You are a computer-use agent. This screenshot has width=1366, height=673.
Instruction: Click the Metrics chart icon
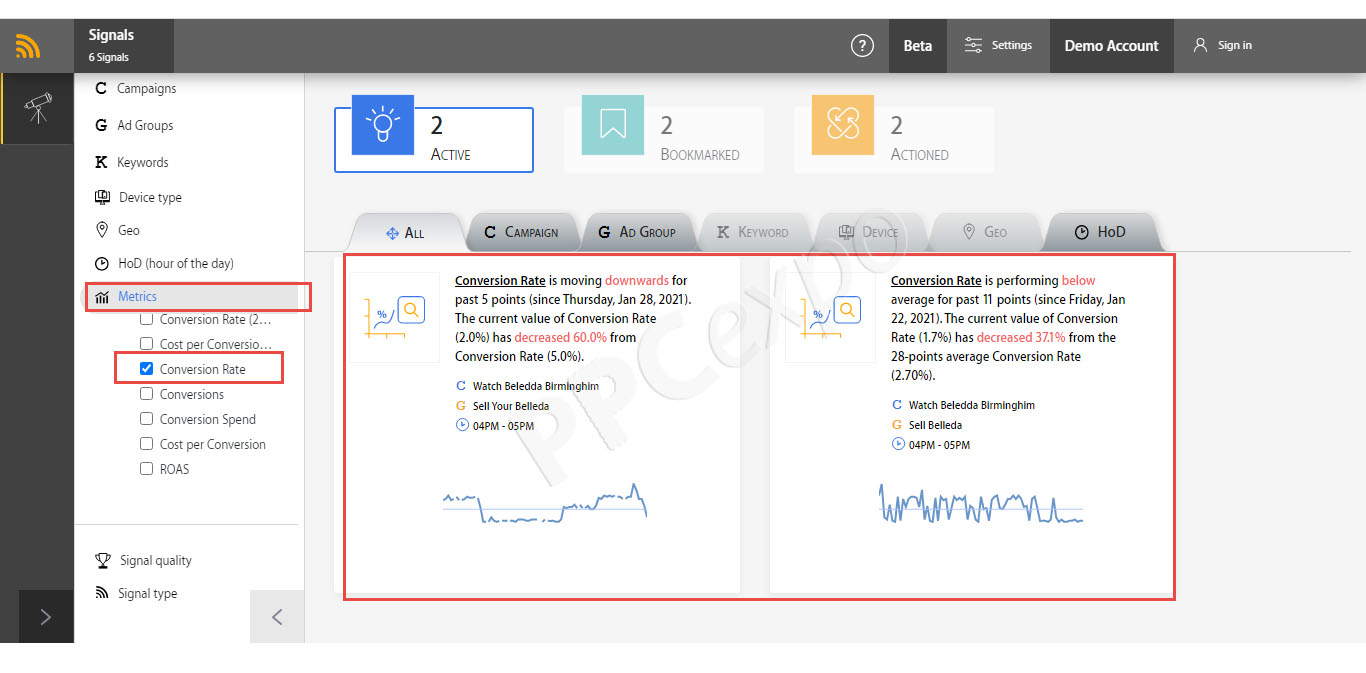tap(101, 296)
